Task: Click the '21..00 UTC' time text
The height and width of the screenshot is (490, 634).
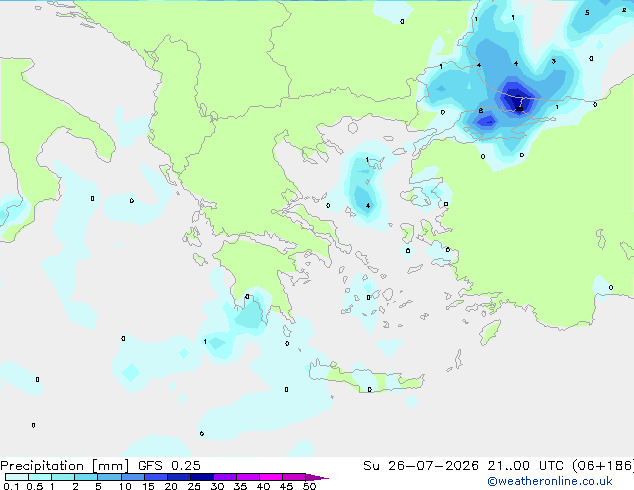Action: coord(525,466)
